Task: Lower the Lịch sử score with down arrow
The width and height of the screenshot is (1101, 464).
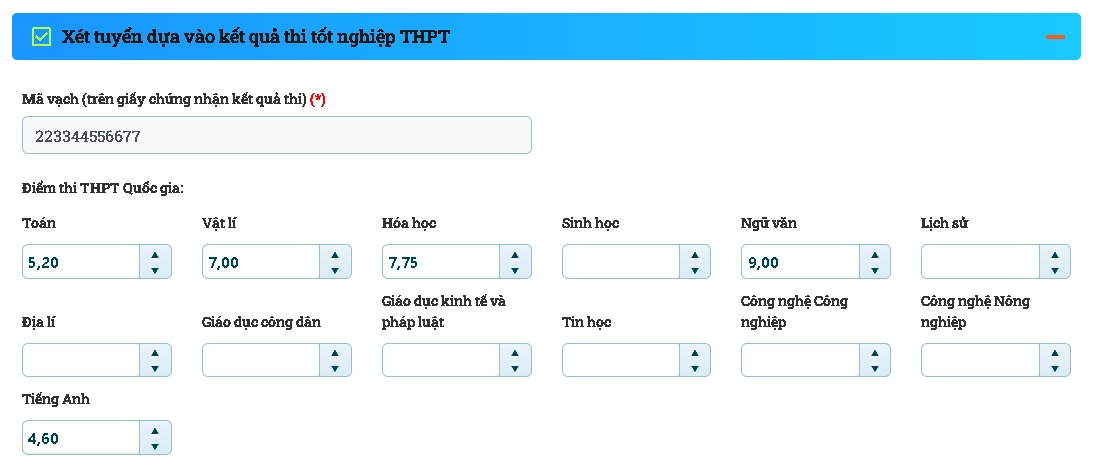Action: click(x=1054, y=270)
